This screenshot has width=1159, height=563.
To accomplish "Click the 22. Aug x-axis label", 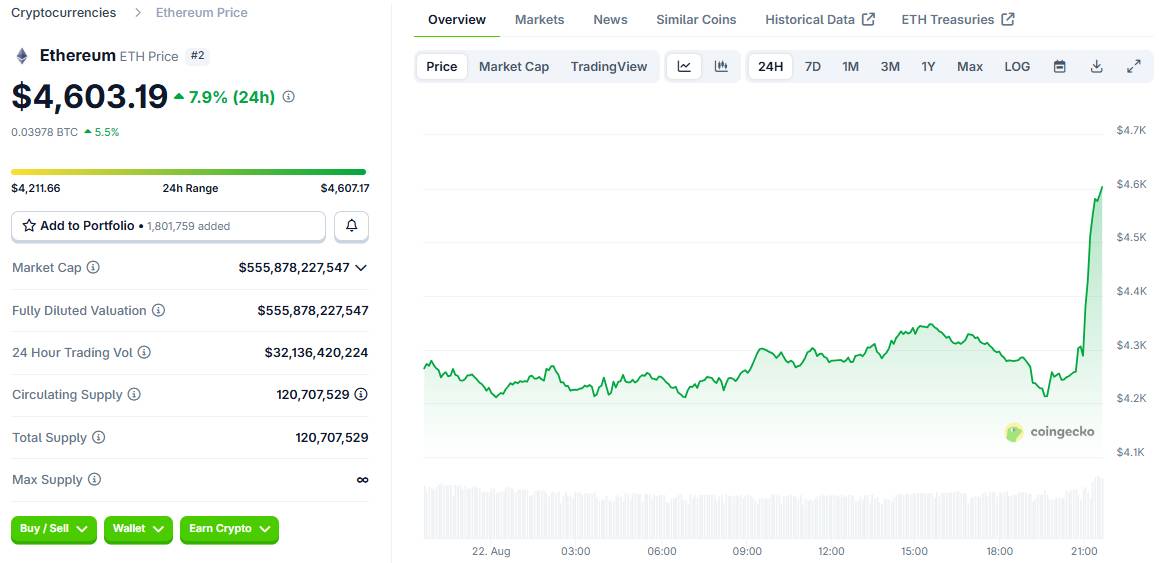I will pos(491,551).
